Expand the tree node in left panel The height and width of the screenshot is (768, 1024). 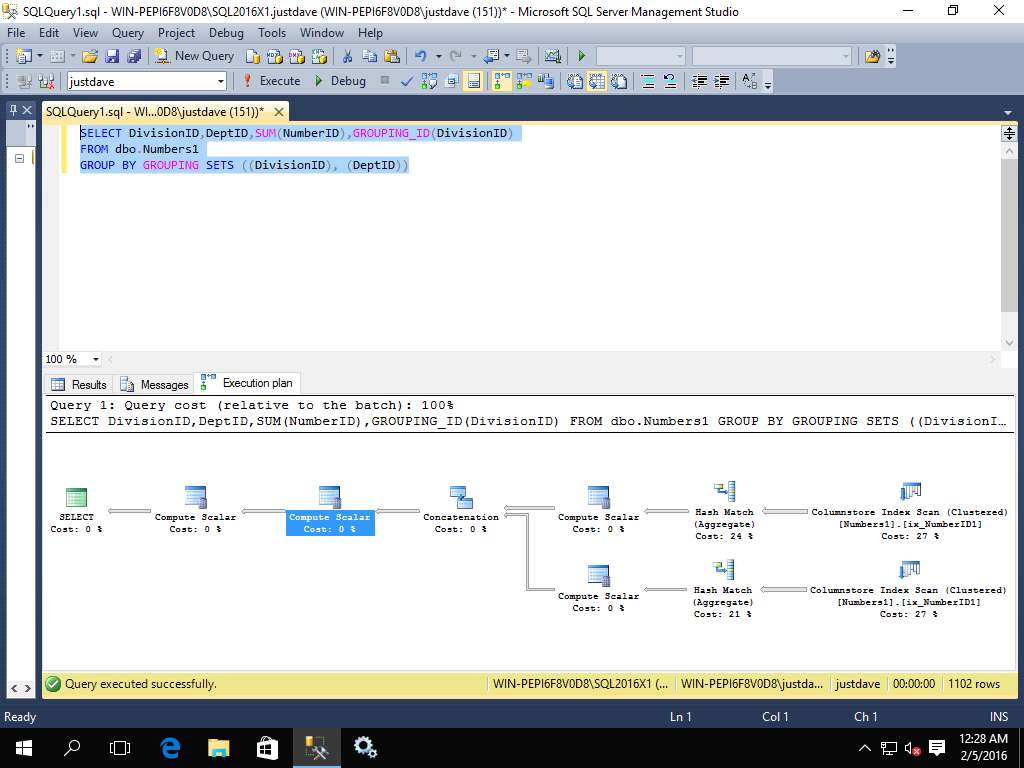point(19,159)
